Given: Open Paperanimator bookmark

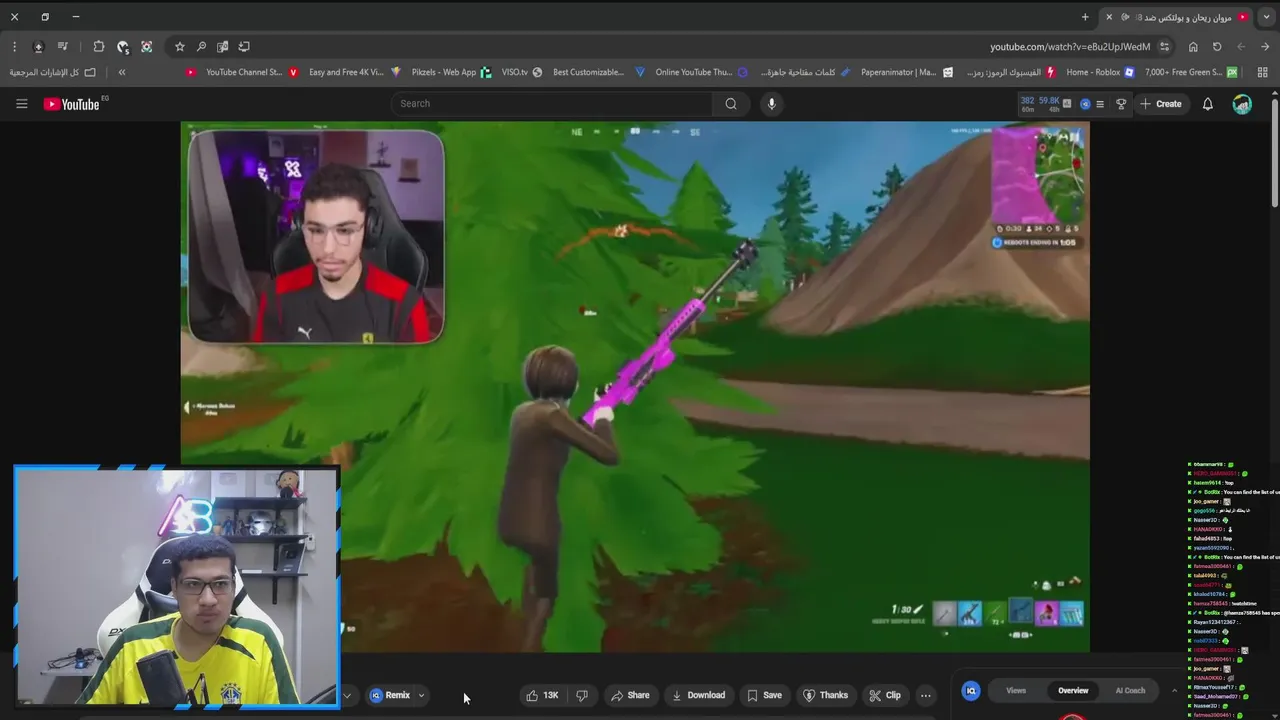Looking at the screenshot, I should (x=907, y=72).
